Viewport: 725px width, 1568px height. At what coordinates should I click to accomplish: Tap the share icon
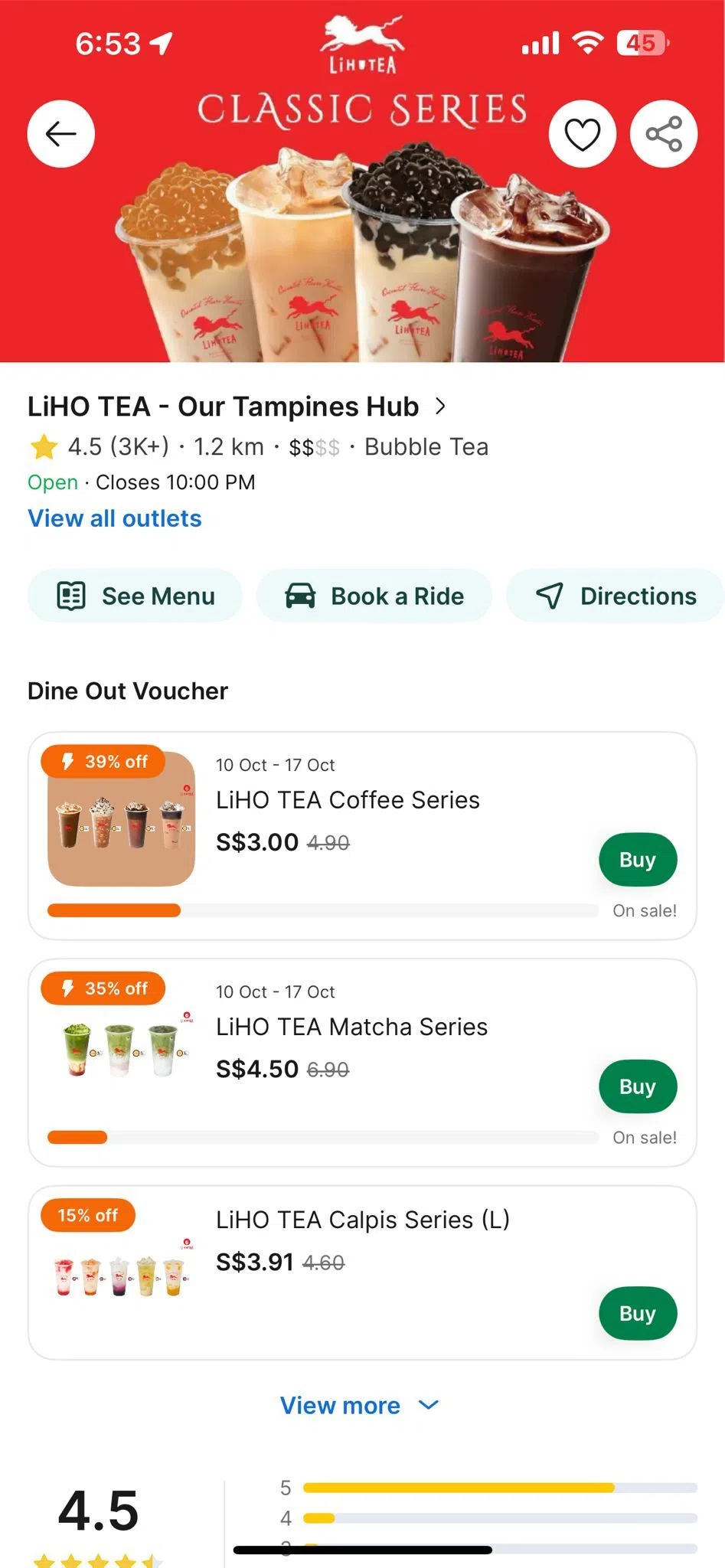[663, 134]
